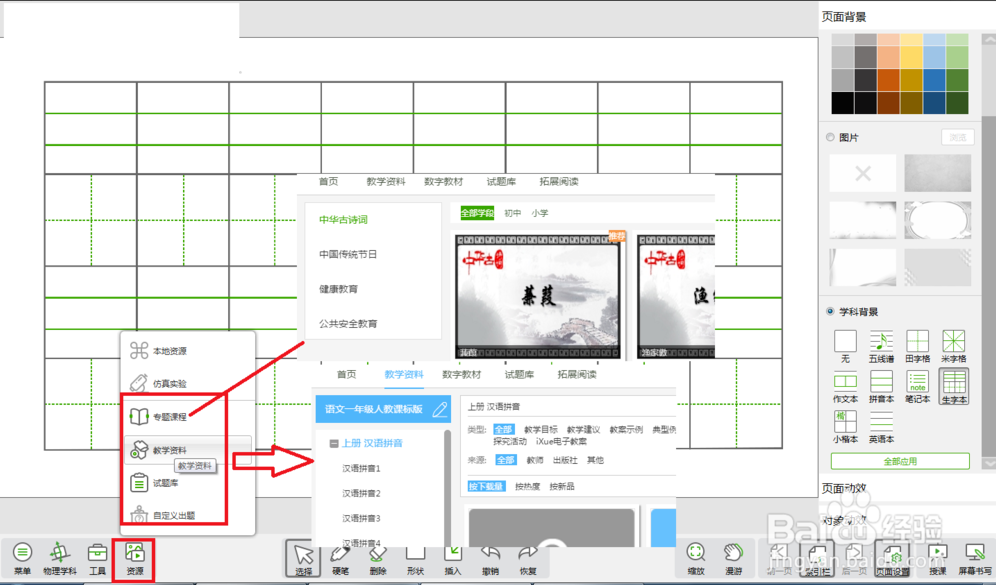Activate the 选择 select arrow tool
996x585 pixels.
[304, 558]
